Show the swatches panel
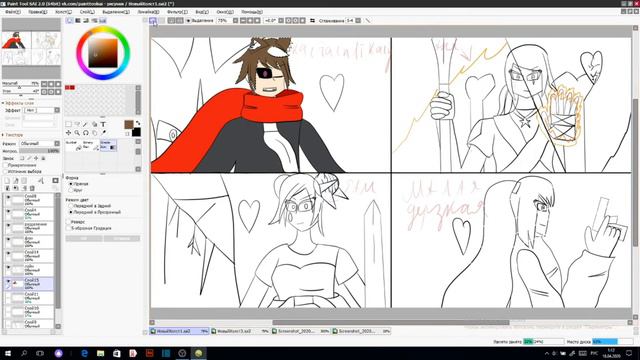Screen dimensions: 640x360 tap(102, 20)
